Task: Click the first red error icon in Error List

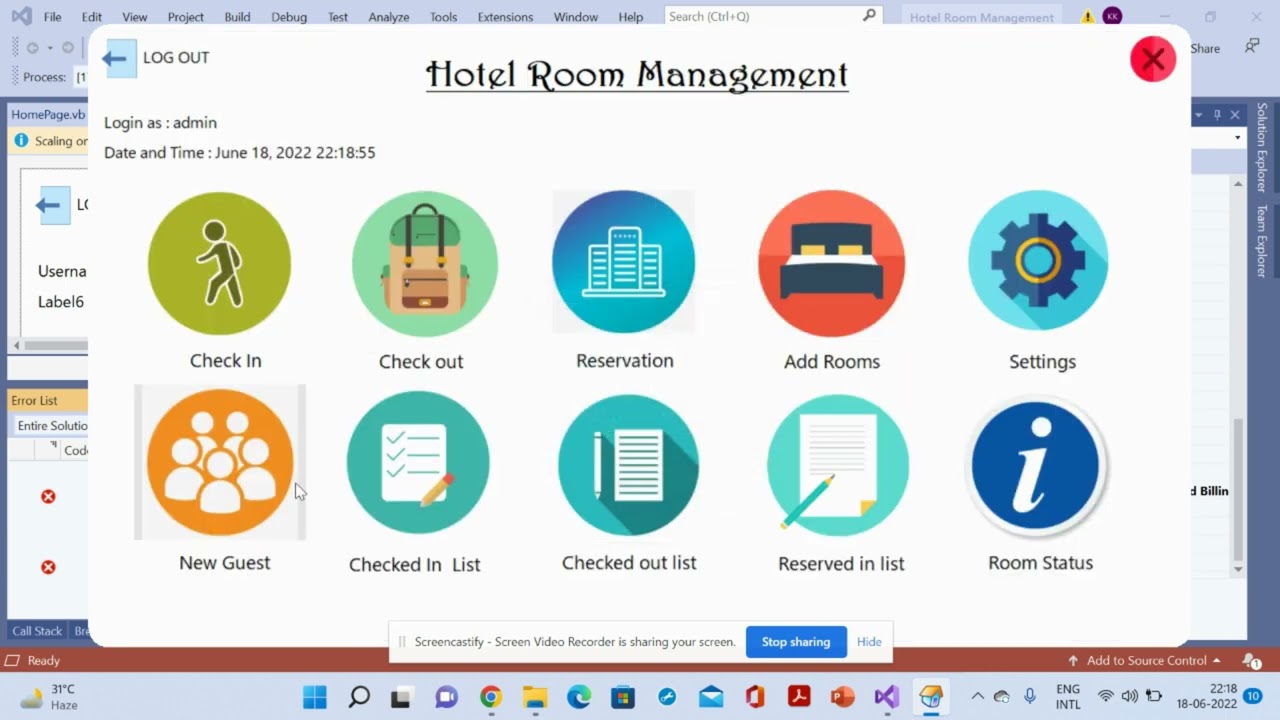Action: click(x=48, y=496)
